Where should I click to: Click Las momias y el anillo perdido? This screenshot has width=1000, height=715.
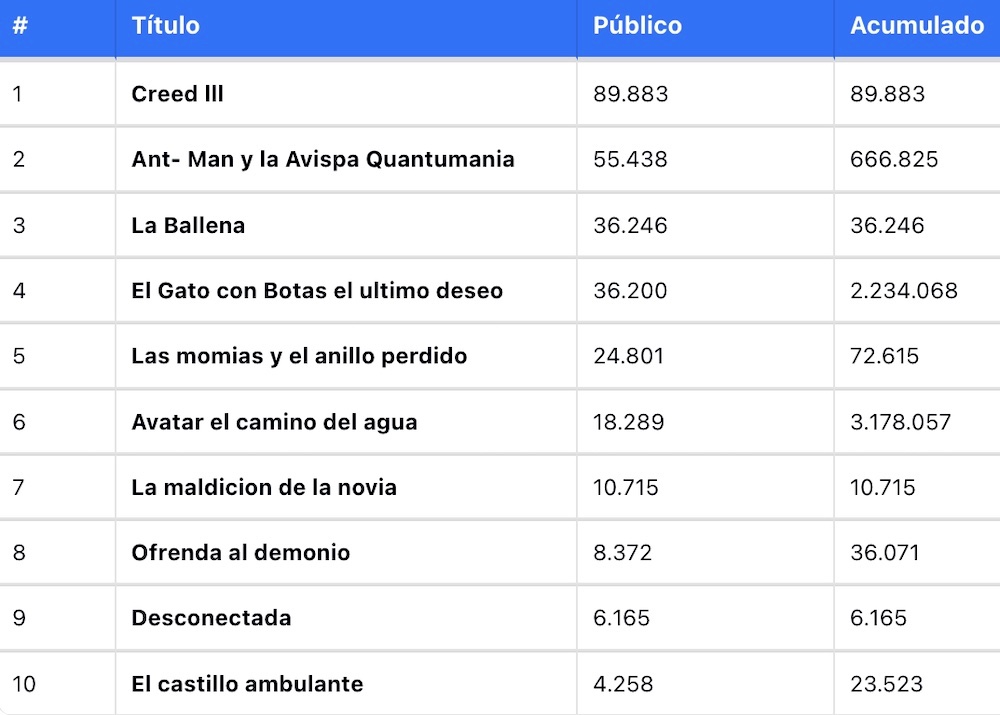[299, 356]
